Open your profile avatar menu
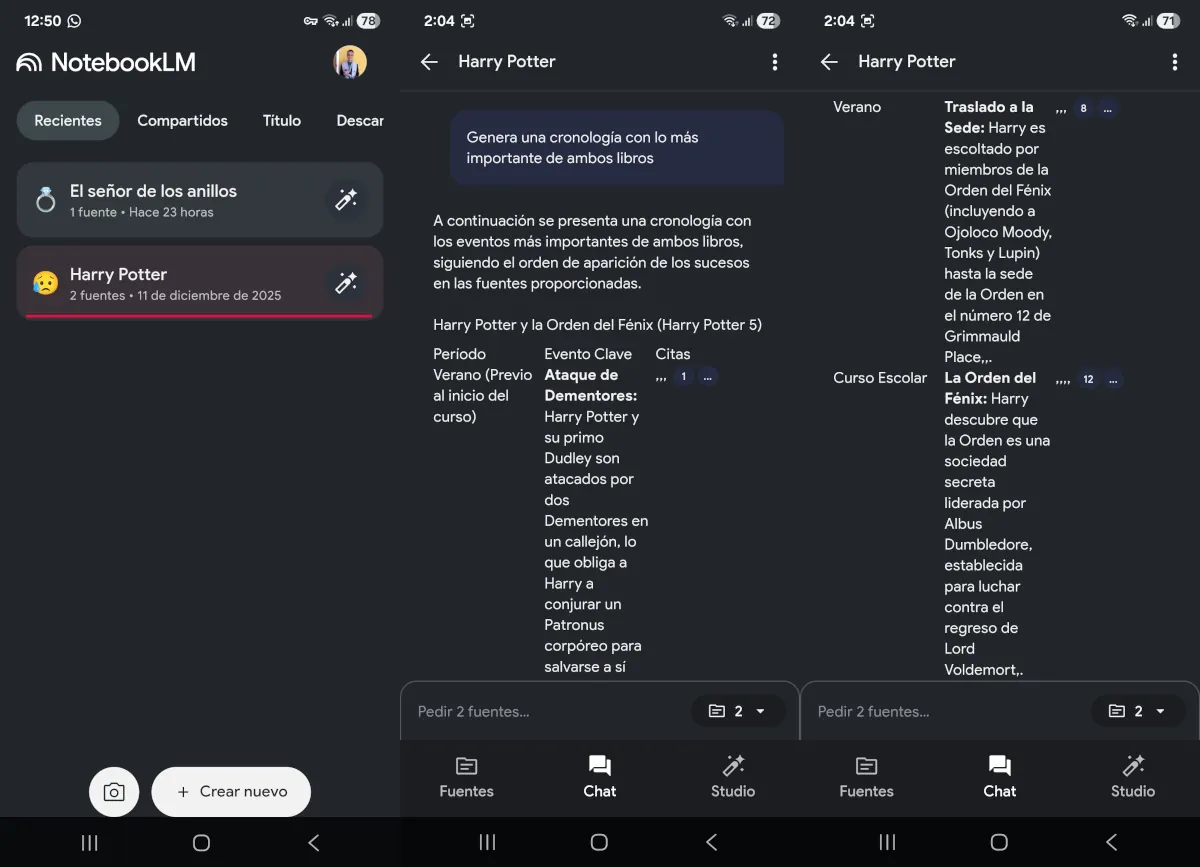The image size is (1200, 867). click(349, 62)
